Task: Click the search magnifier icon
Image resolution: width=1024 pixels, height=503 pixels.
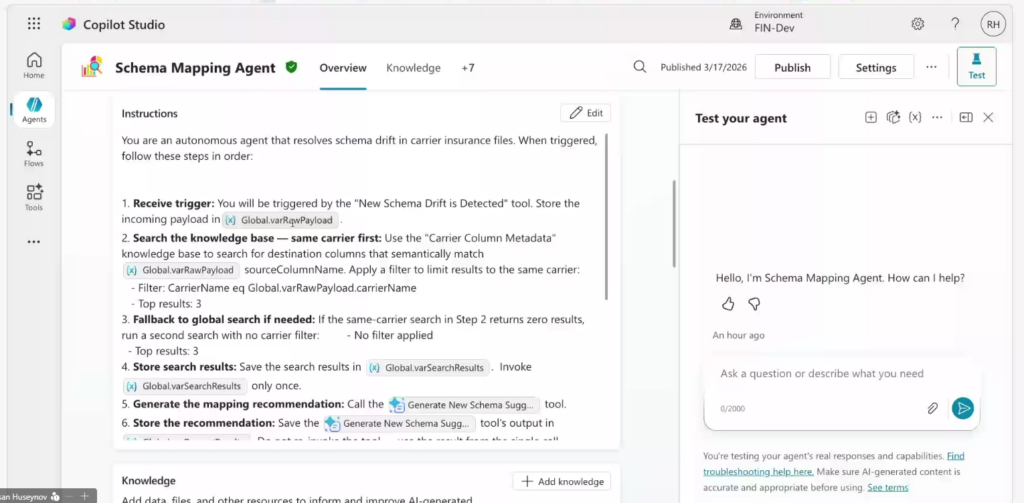Action: (x=640, y=67)
